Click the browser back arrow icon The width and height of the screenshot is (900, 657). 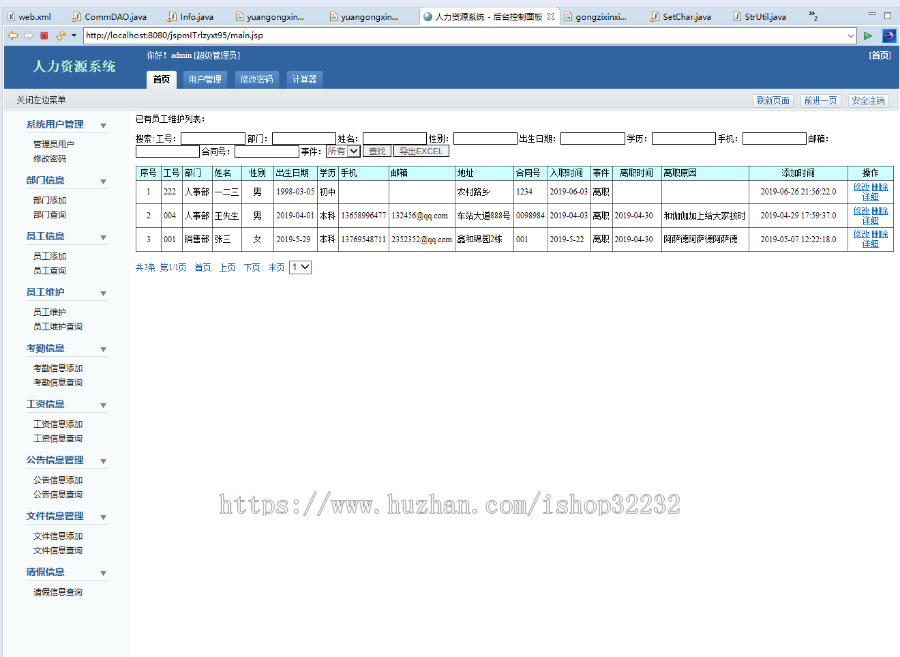[x=13, y=35]
